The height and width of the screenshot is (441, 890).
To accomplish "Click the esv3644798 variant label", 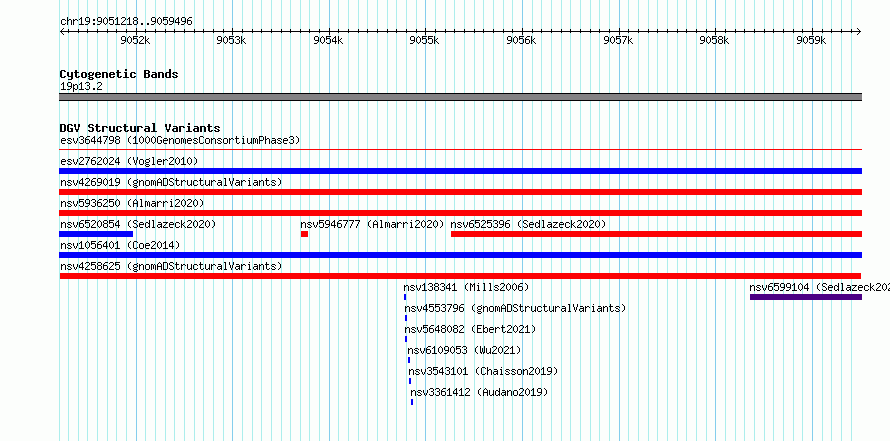I will [180, 140].
